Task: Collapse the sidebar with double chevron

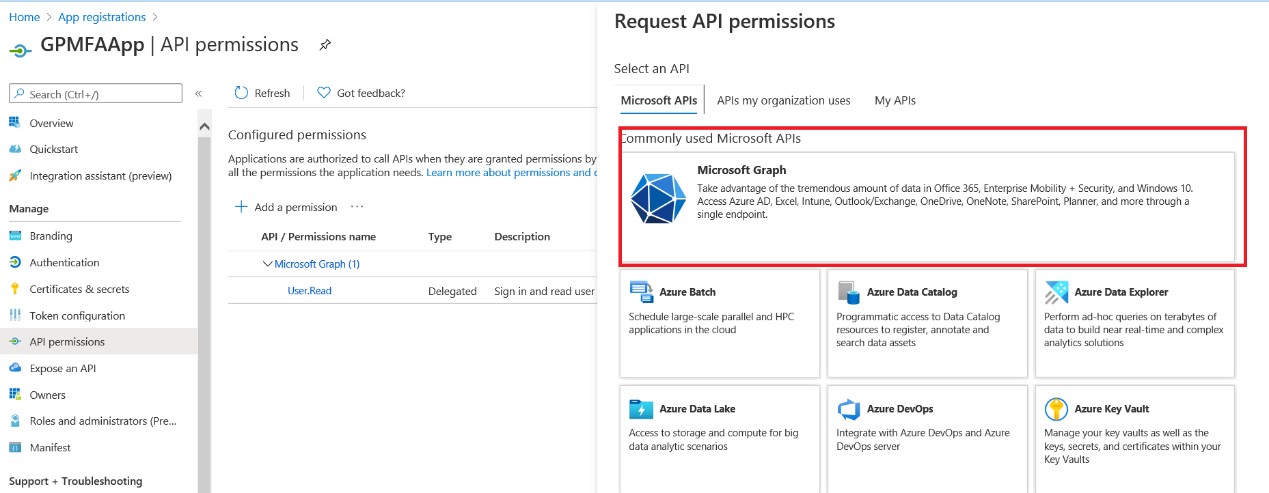Action: pos(198,94)
